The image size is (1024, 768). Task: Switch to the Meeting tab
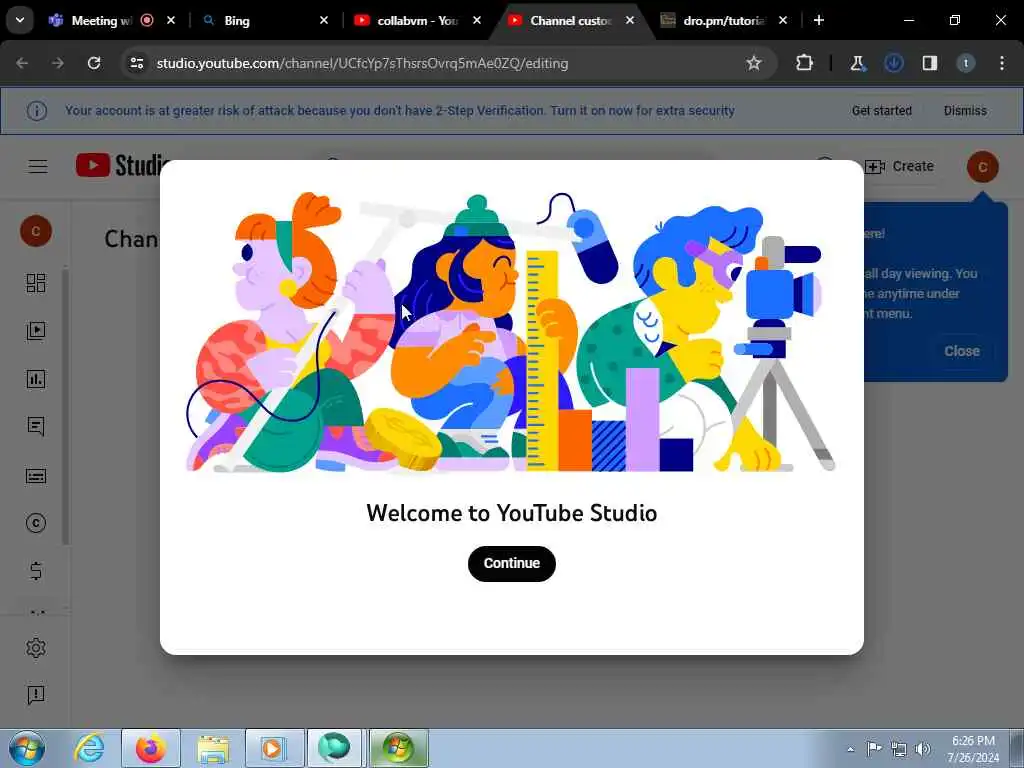[103, 20]
